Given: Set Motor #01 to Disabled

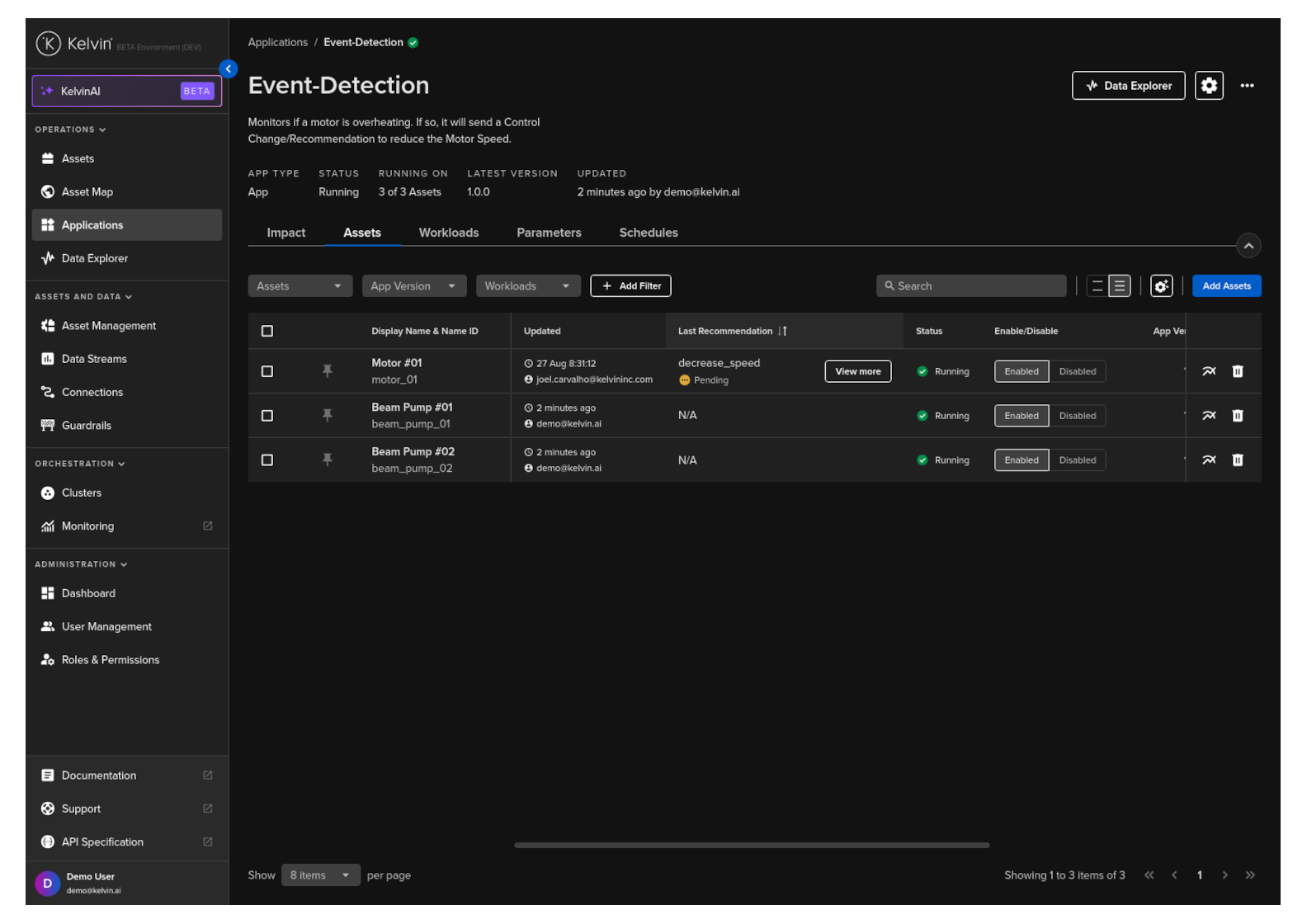Looking at the screenshot, I should [1078, 371].
